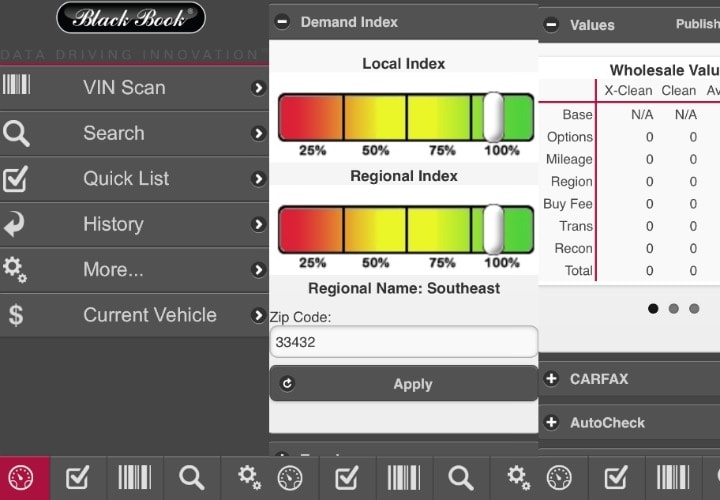
Task: Tap the gears icon in the More... row
Action: tap(16, 269)
